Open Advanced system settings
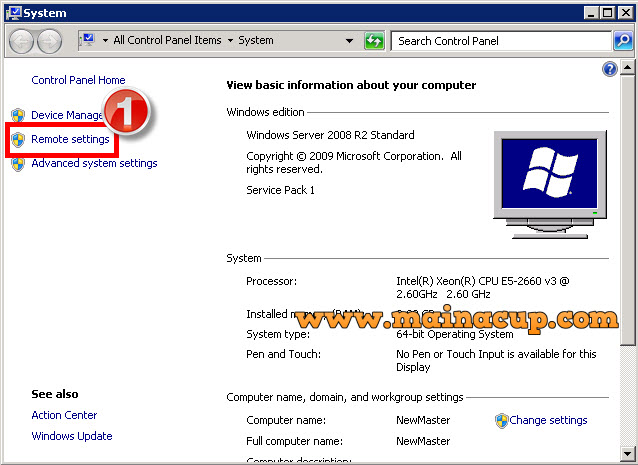Screen dimensions: 638x465 [x=94, y=163]
